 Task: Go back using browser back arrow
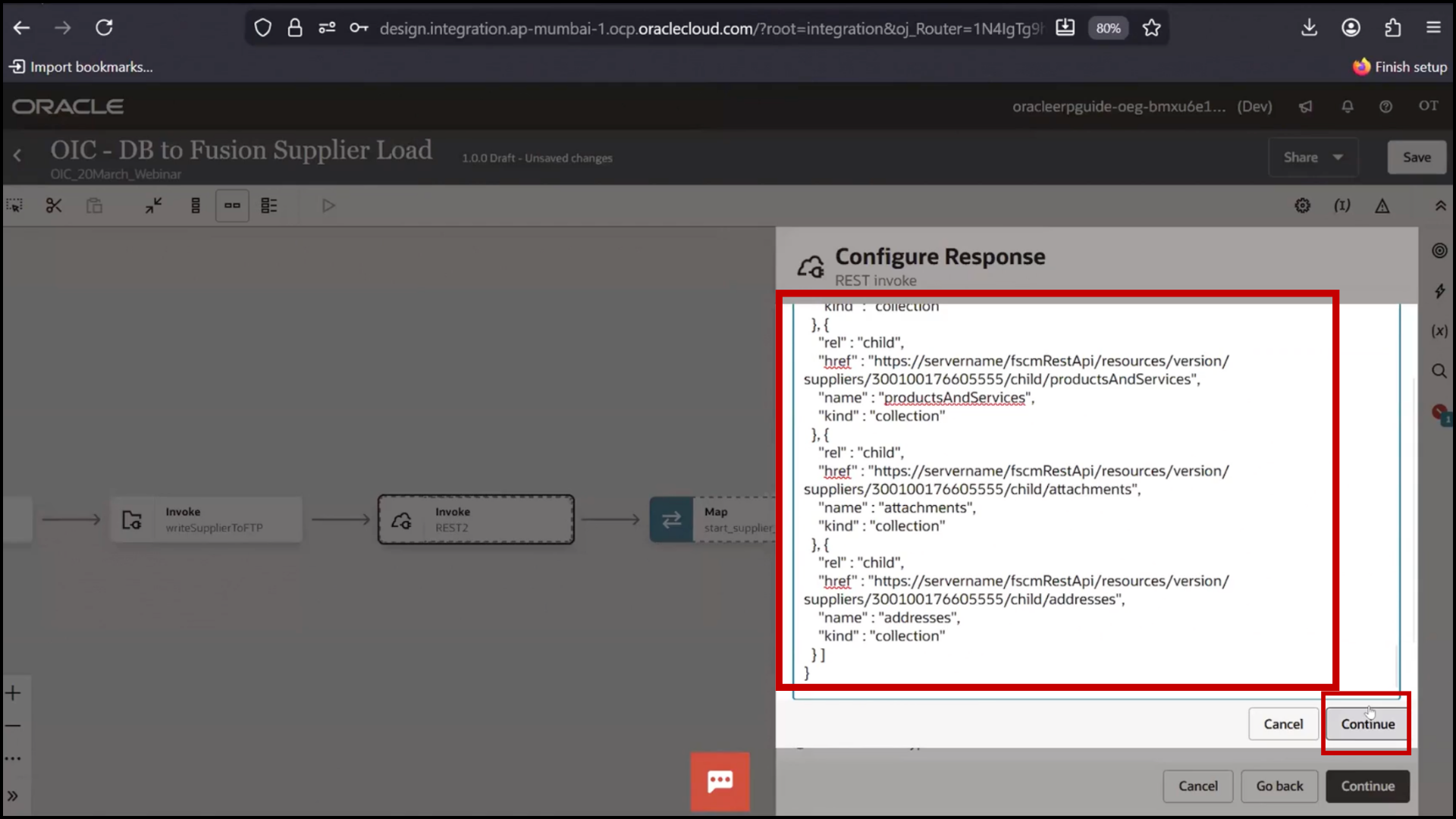pyautogui.click(x=21, y=28)
